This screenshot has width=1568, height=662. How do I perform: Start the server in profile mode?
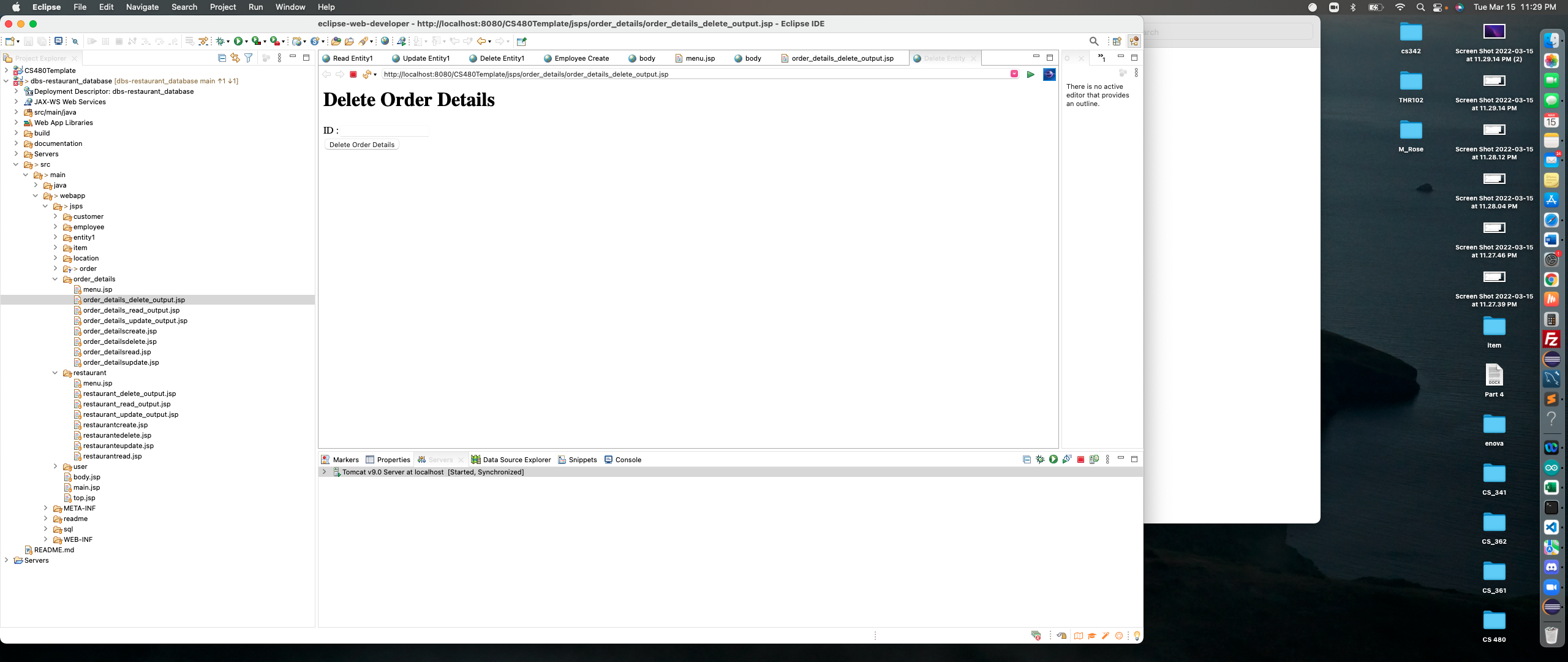1066,459
